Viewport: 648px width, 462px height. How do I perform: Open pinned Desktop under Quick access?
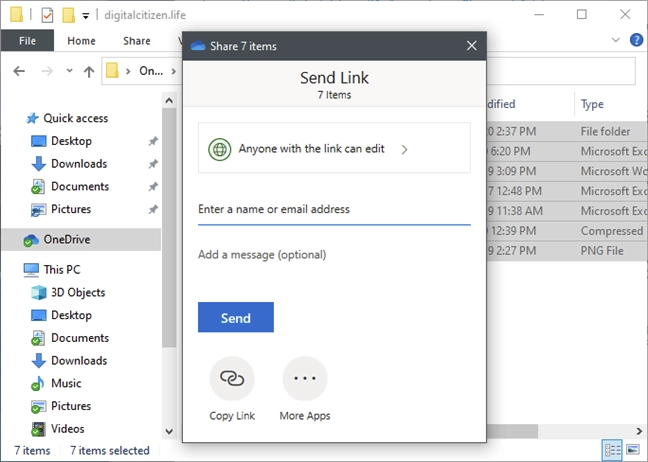click(71, 141)
